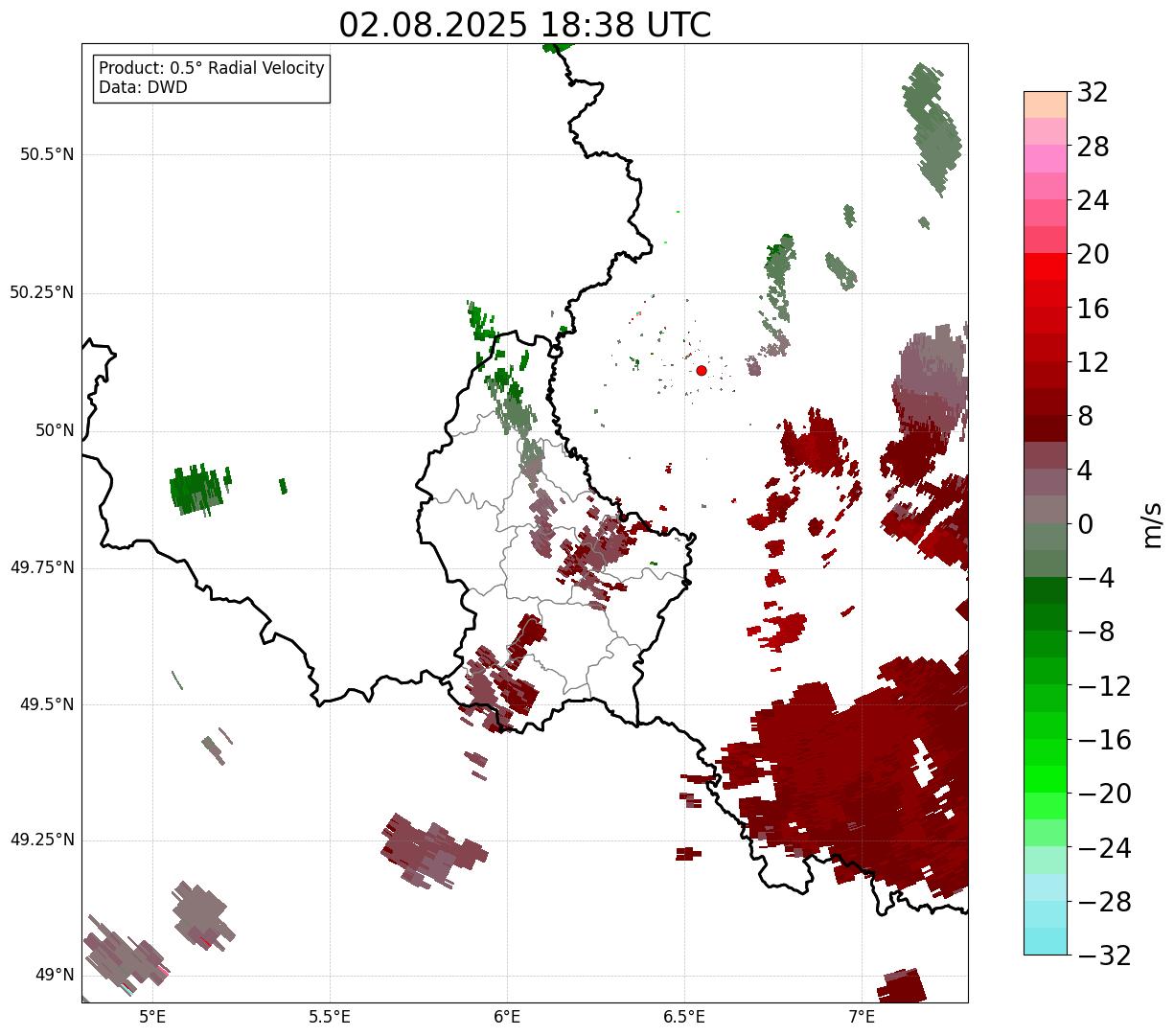1174x1036 pixels.
Task: Click the cyan swatch at bottom of colorbar
Action: point(1046,942)
